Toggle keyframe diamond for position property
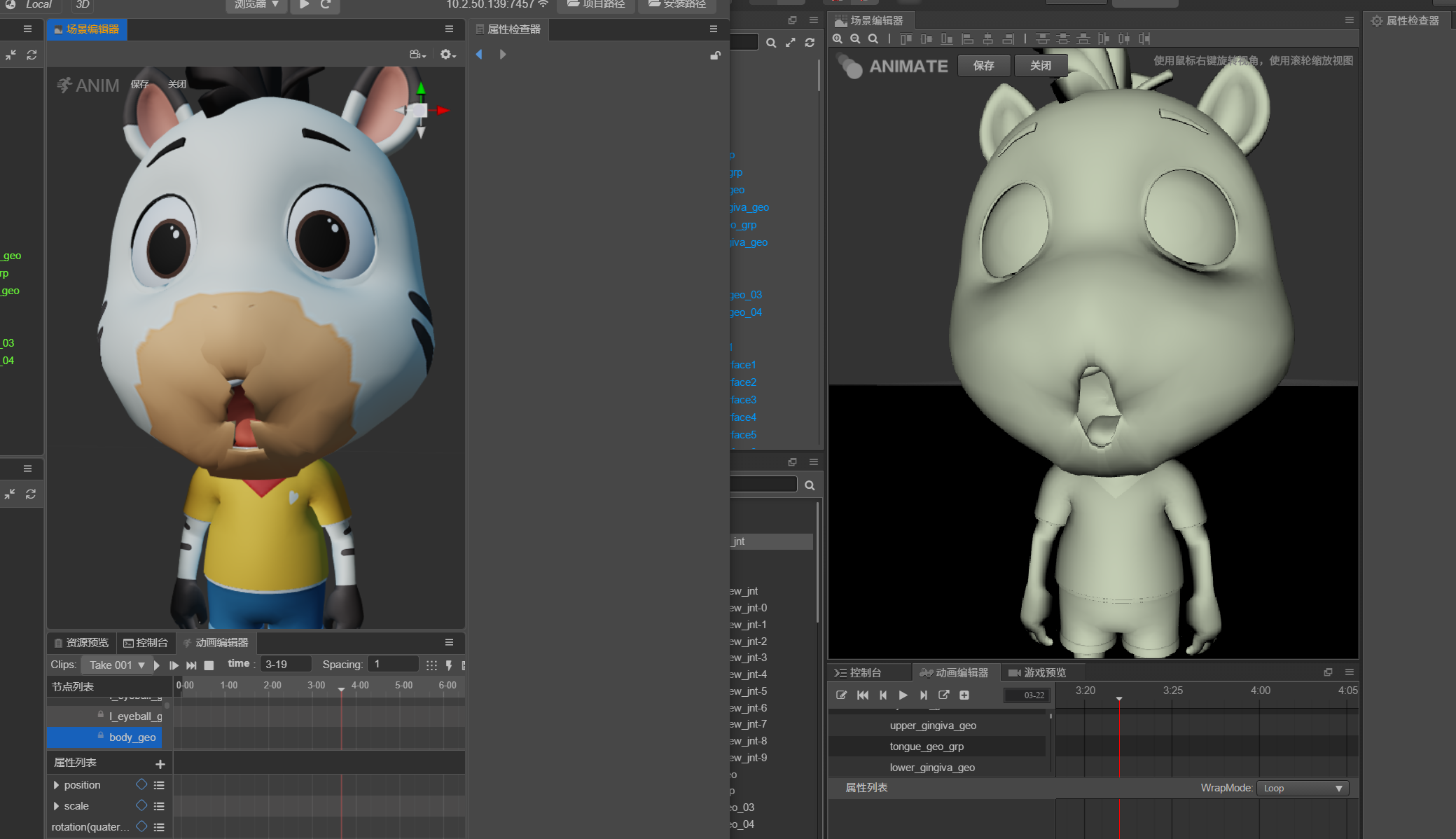 141,784
